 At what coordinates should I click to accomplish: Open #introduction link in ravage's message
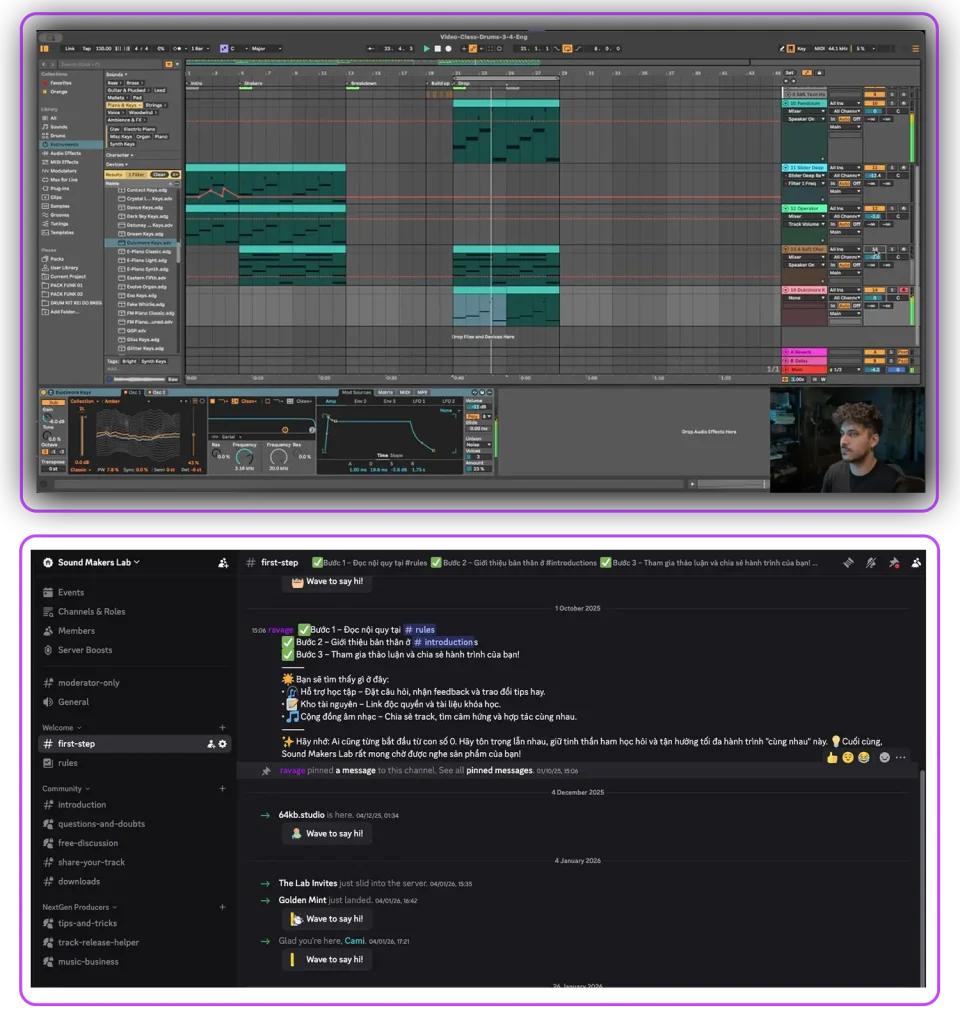click(444, 642)
